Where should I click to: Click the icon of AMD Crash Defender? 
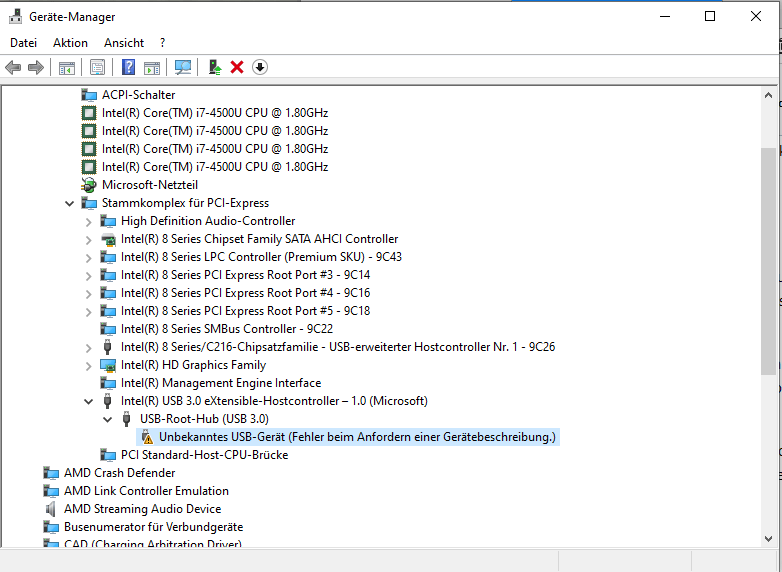pos(51,473)
